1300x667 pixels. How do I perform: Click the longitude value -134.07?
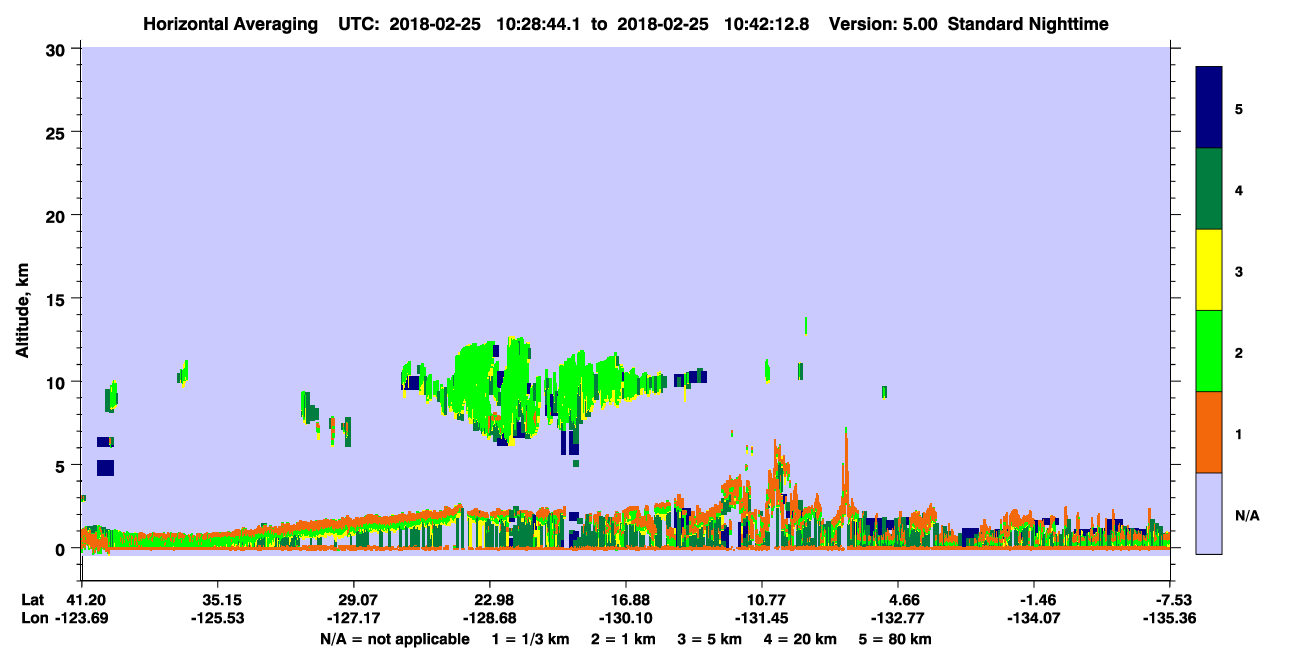pyautogui.click(x=1034, y=618)
